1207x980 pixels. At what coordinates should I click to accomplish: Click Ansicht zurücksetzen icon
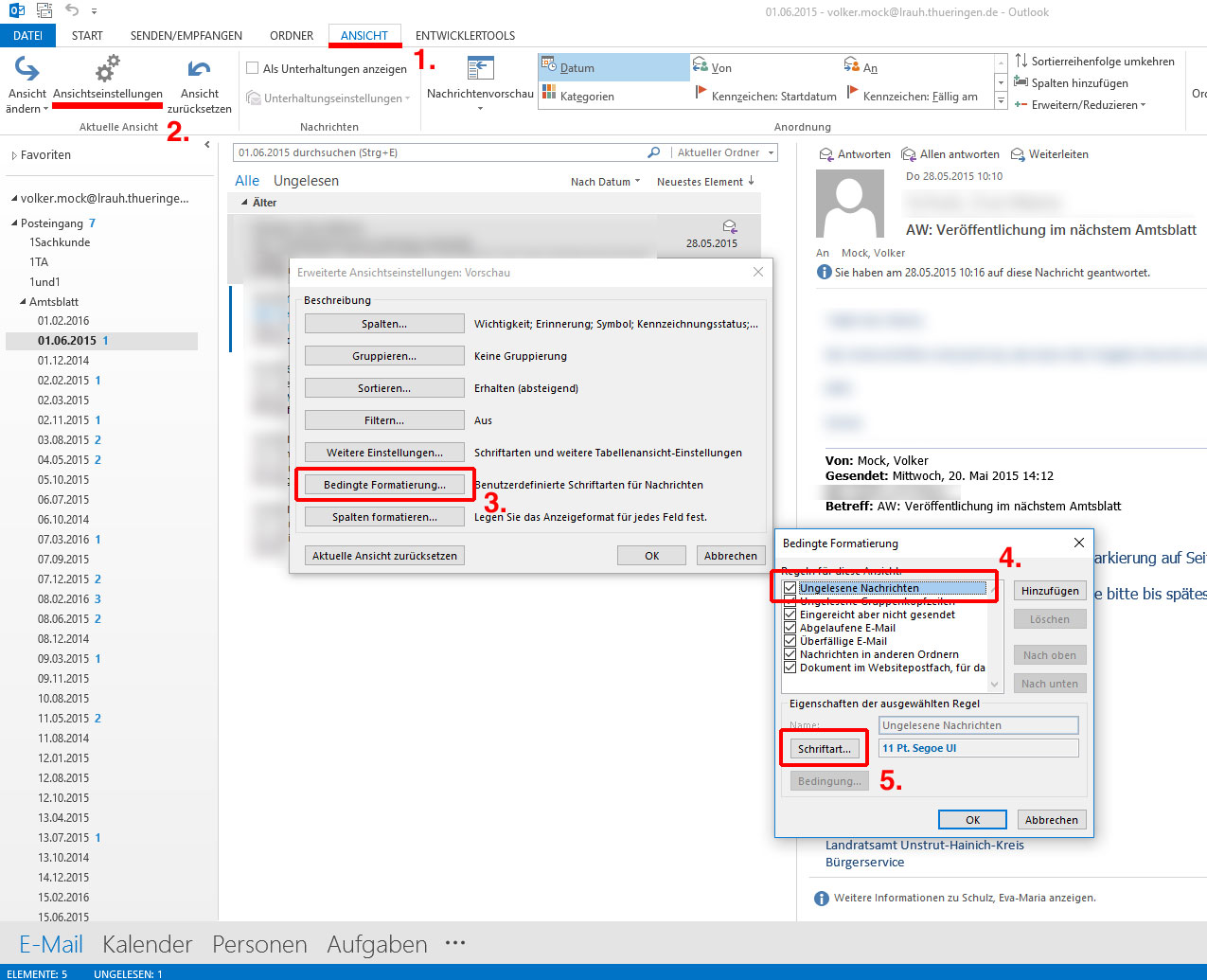(x=199, y=69)
